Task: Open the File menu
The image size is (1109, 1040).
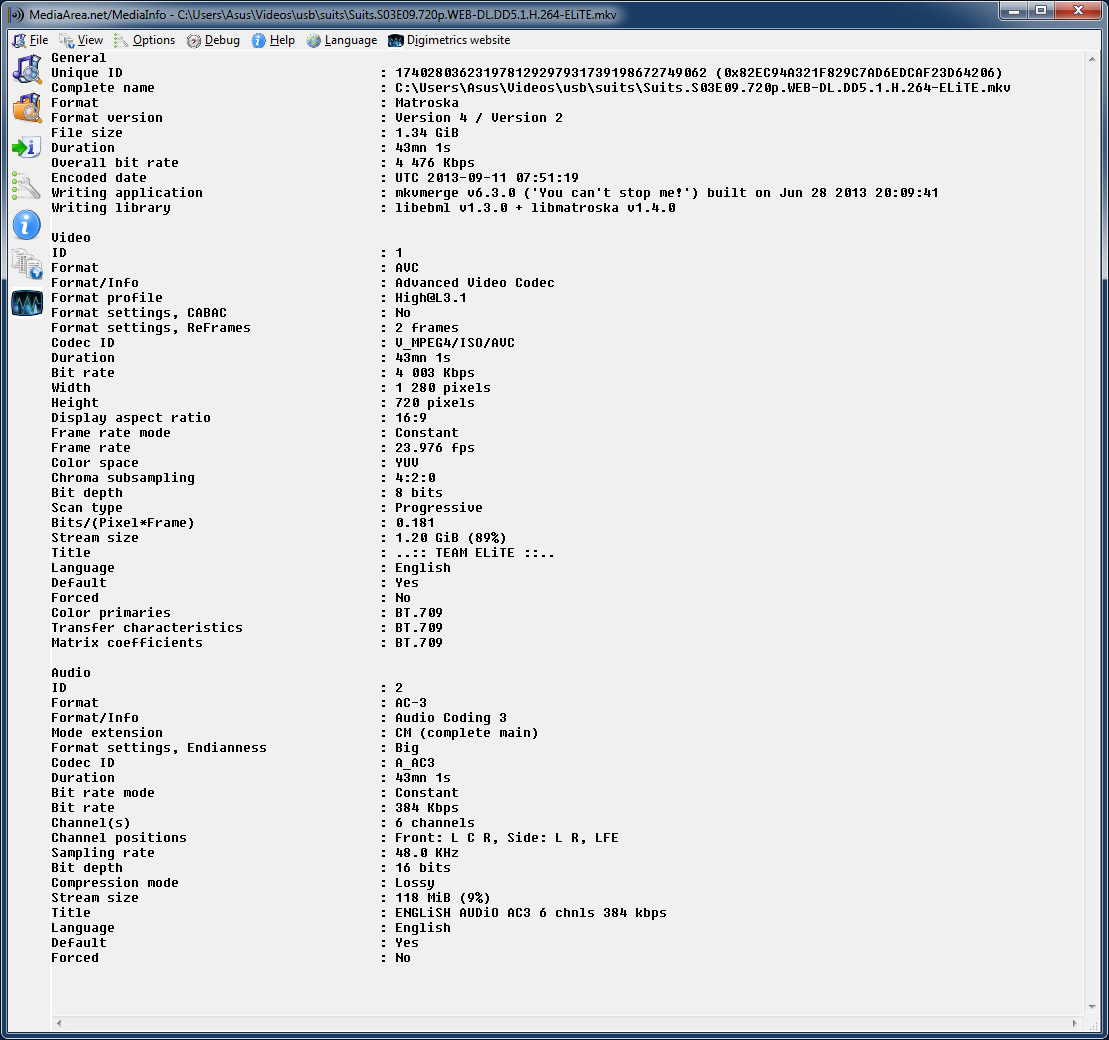Action: [x=31, y=40]
